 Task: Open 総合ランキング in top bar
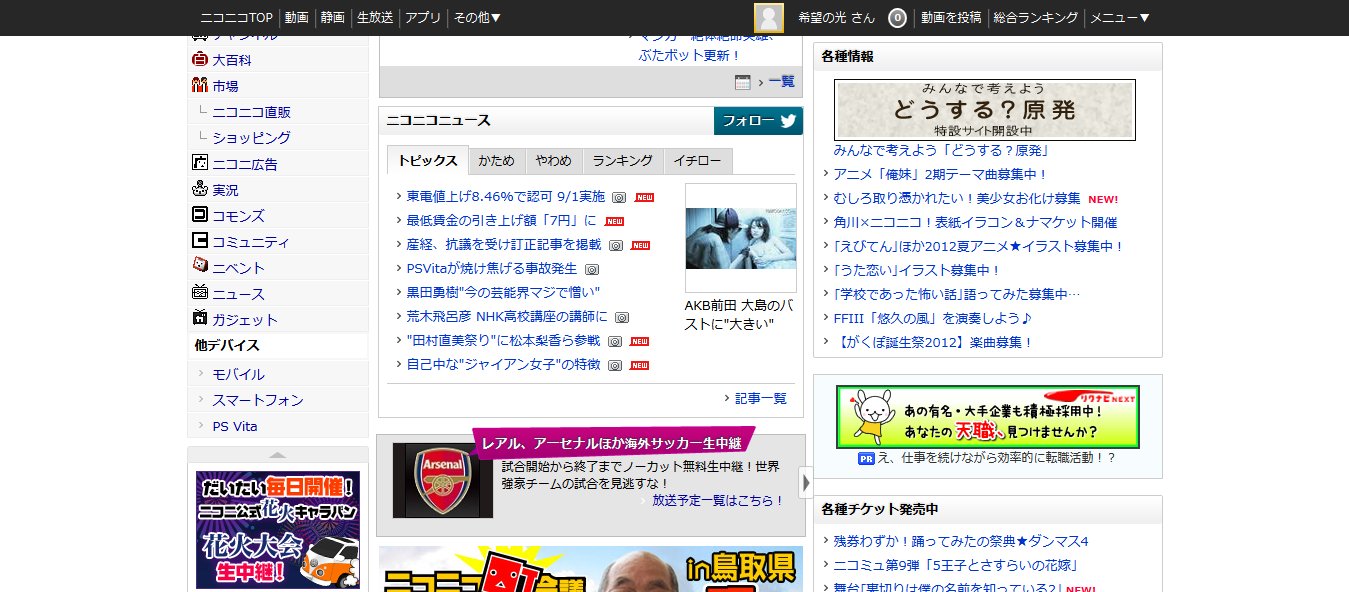pyautogui.click(x=1036, y=18)
